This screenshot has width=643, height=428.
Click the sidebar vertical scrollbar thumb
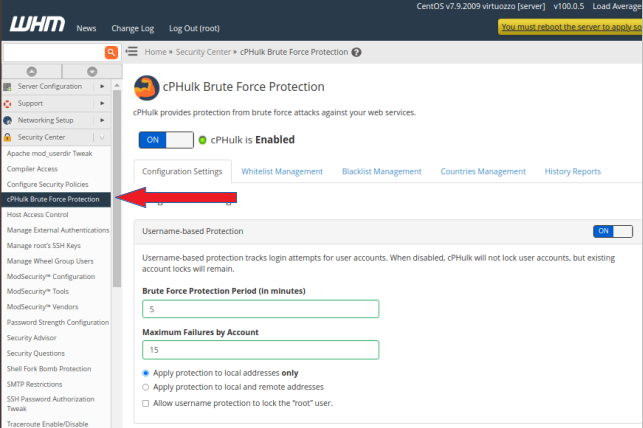click(x=117, y=189)
